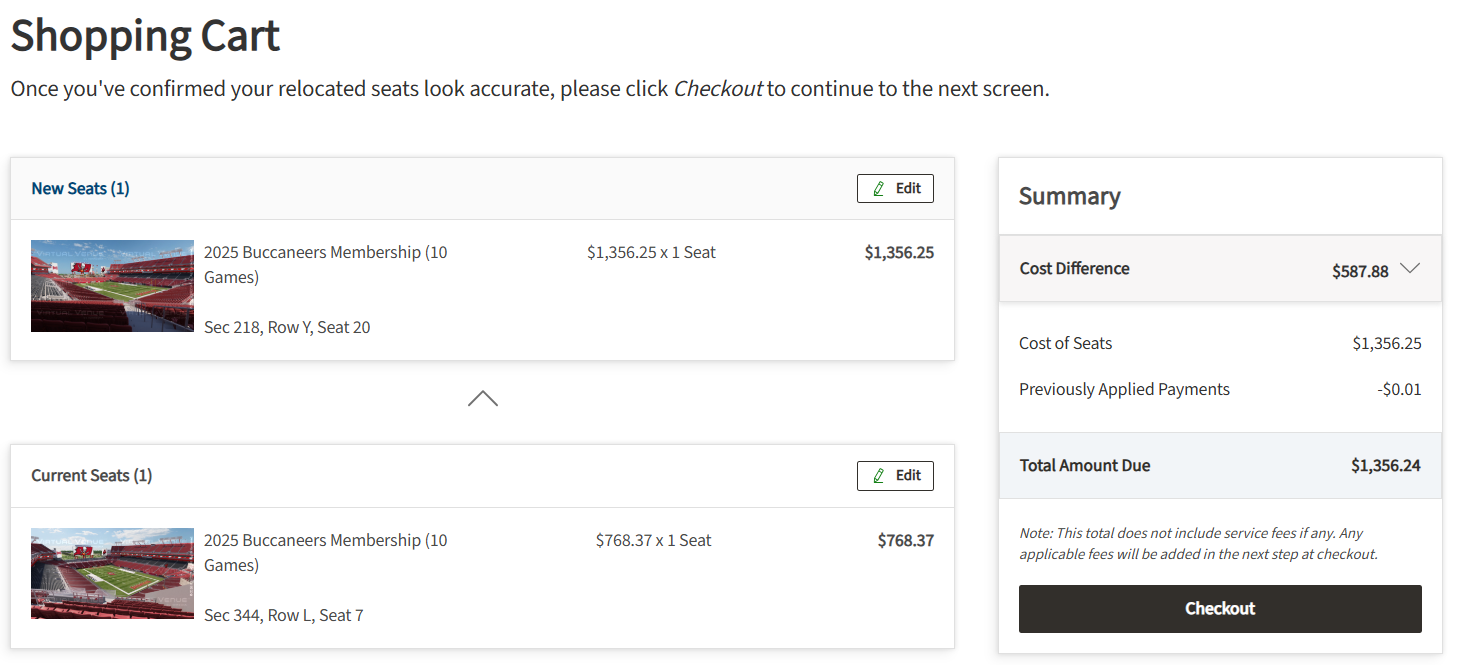Click the $1,356.25 x 1 Seat price
Screen dimensions: 1466x665
651,253
